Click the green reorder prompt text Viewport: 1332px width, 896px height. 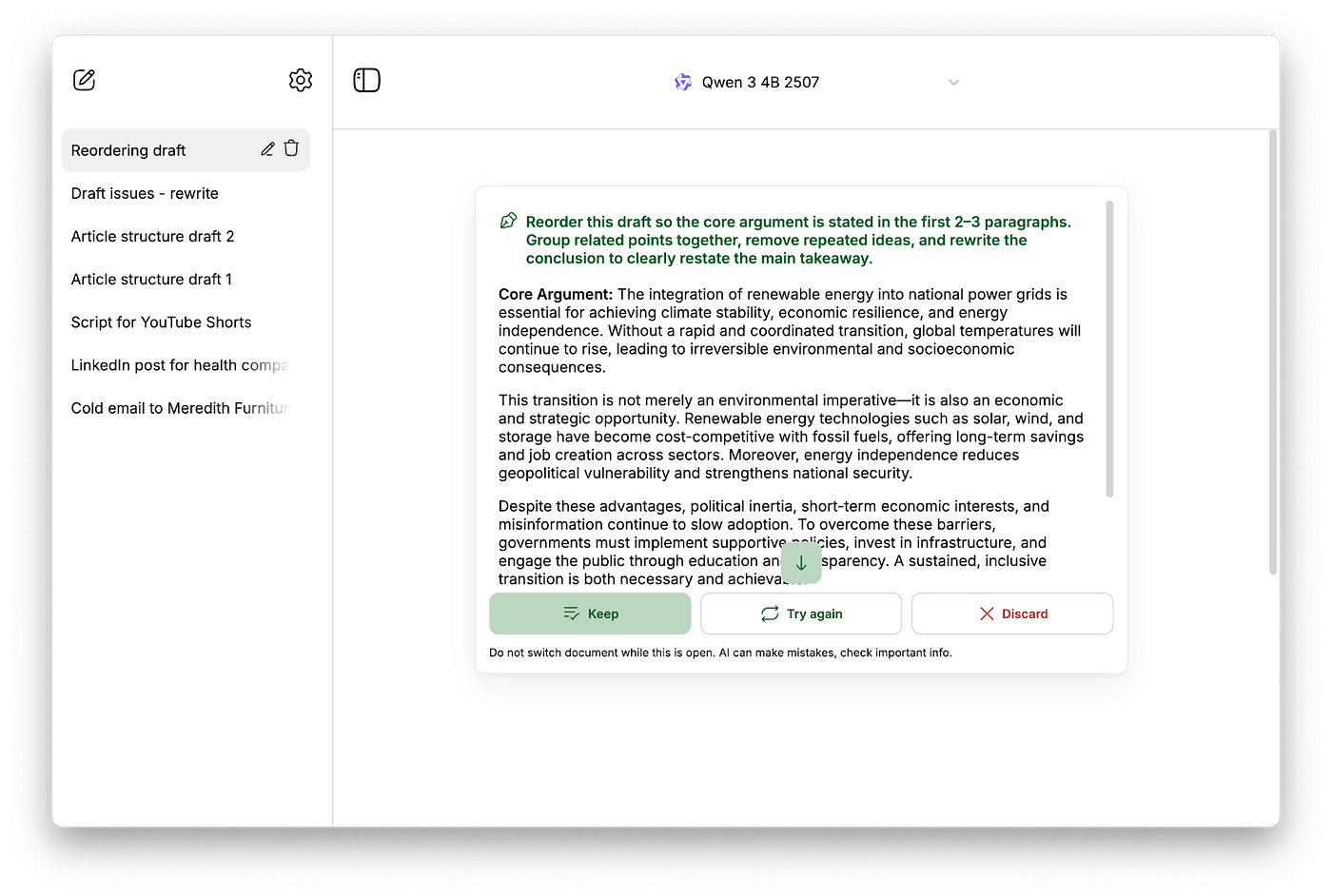point(798,240)
